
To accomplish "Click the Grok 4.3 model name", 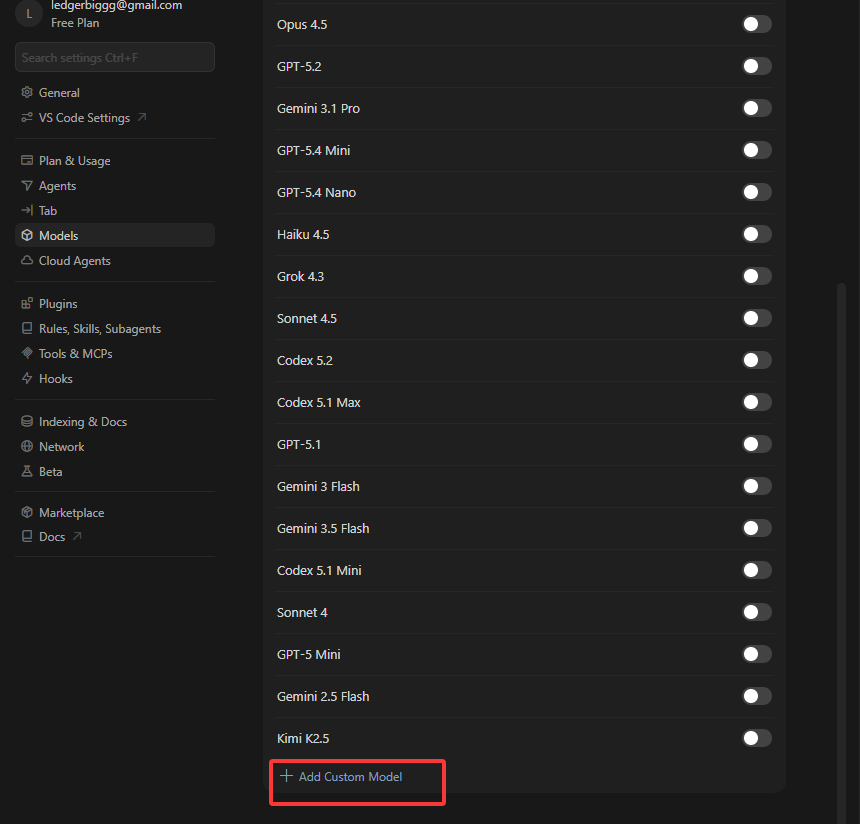I will 300,276.
